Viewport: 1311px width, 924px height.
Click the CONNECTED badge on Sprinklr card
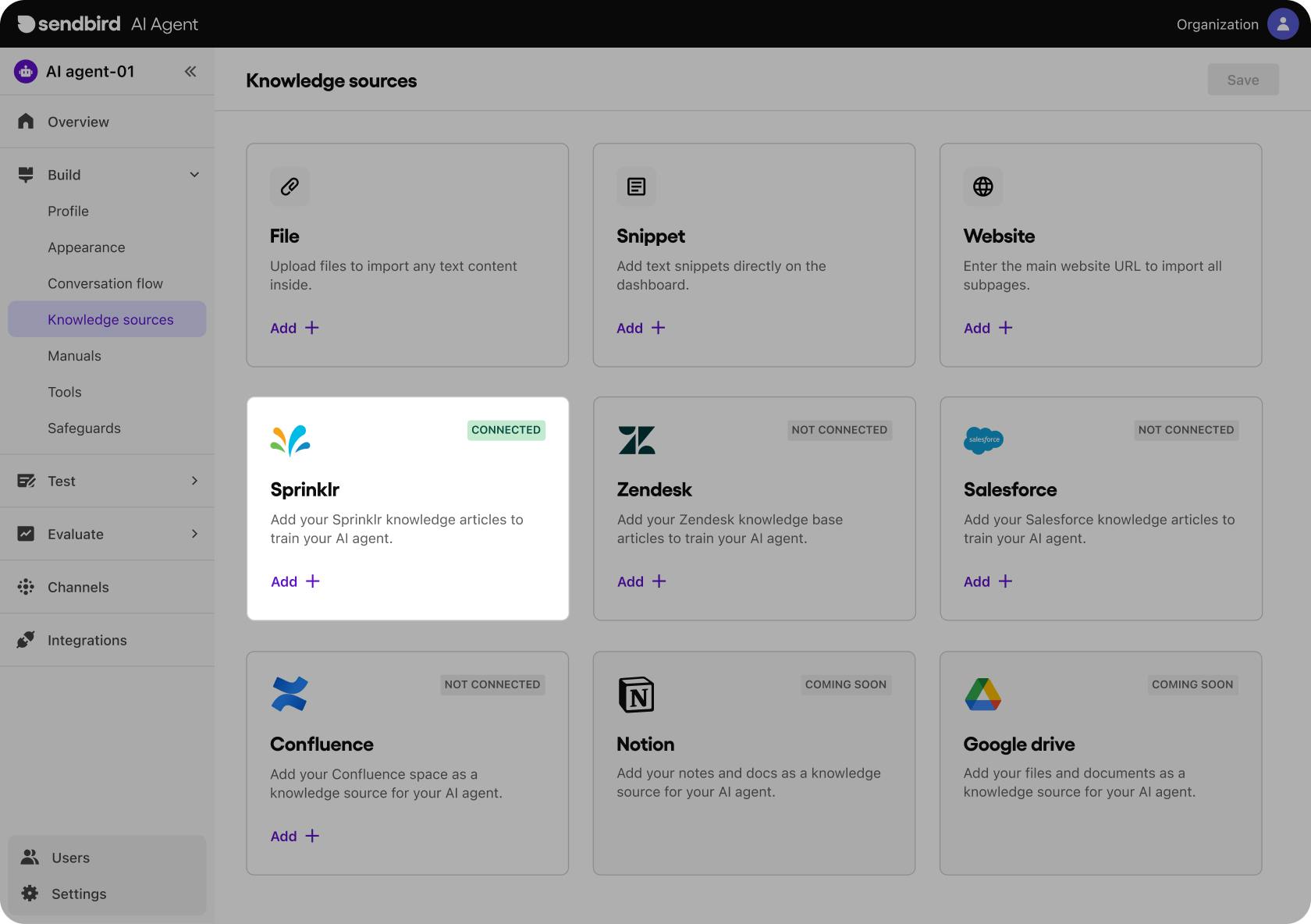[506, 430]
